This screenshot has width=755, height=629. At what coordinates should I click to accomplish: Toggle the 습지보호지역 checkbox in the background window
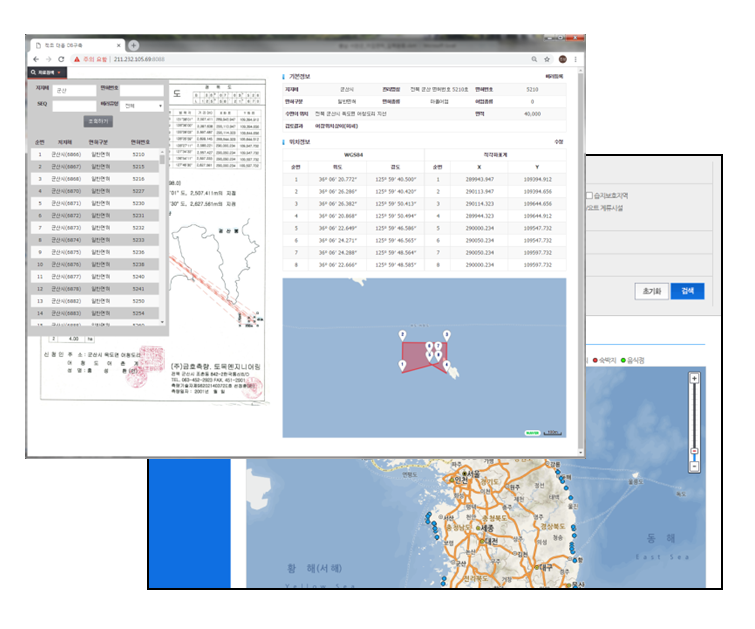(x=589, y=196)
